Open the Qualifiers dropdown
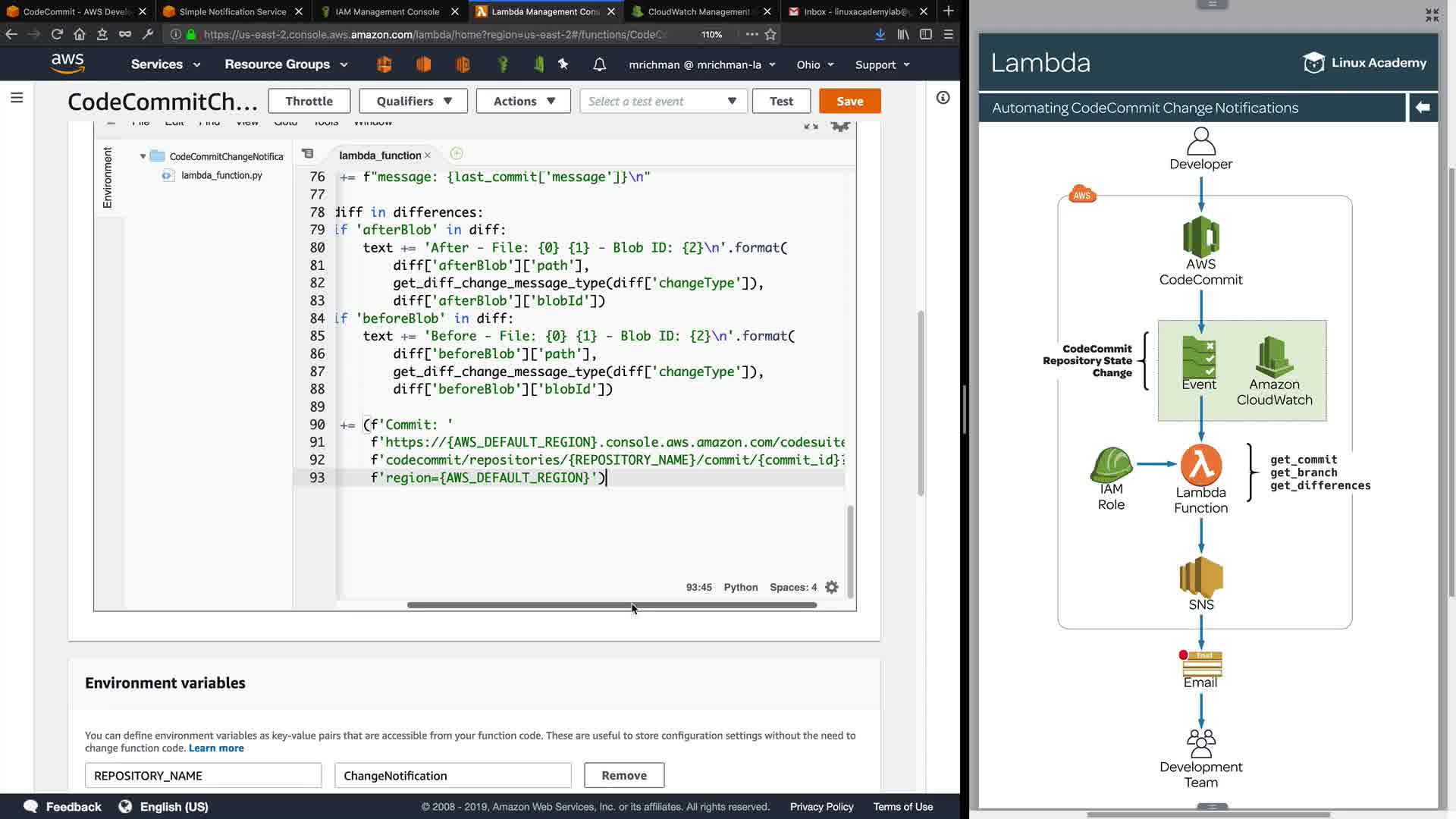This screenshot has height=819, width=1456. click(x=413, y=101)
